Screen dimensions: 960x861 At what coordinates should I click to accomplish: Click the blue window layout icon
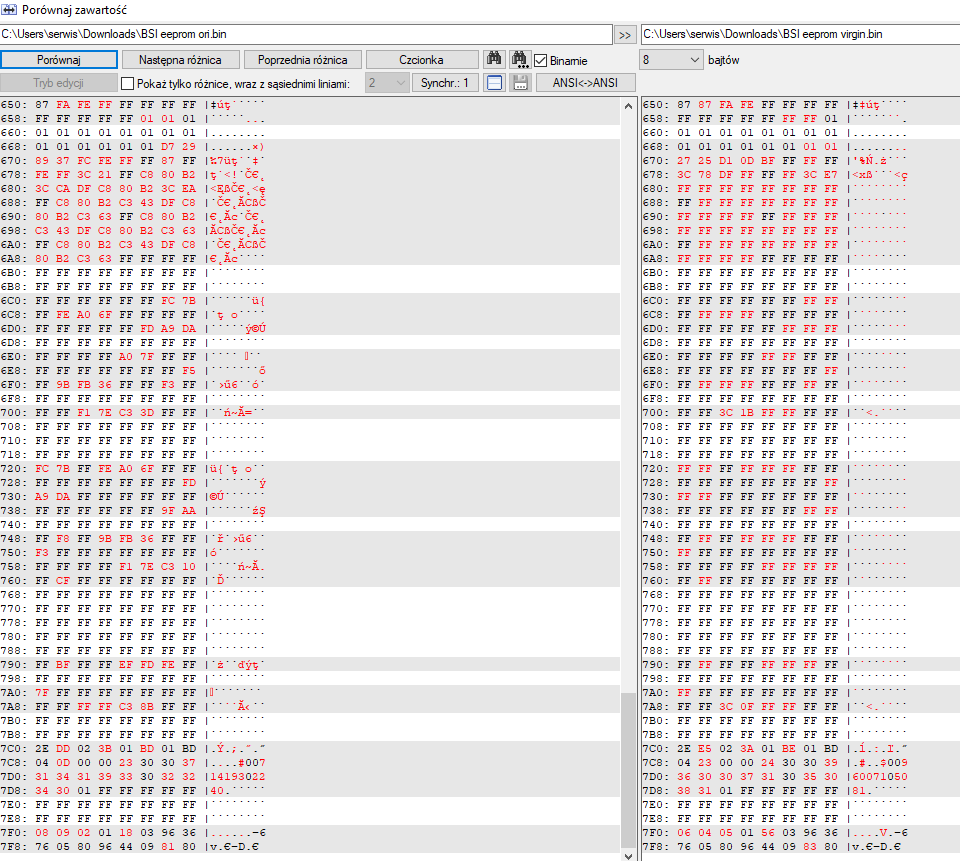click(x=494, y=83)
